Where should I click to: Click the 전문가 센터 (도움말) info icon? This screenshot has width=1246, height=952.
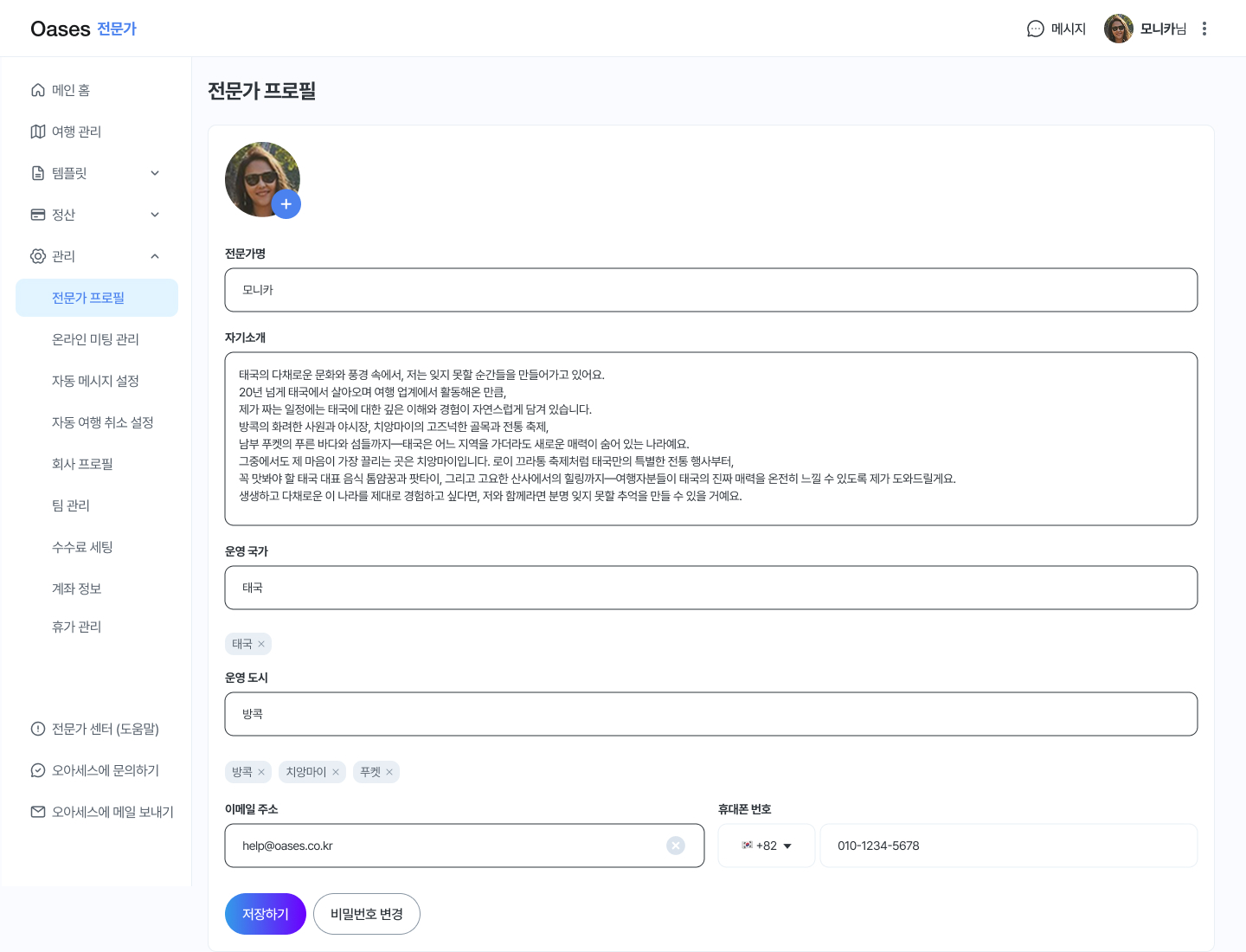click(x=38, y=729)
